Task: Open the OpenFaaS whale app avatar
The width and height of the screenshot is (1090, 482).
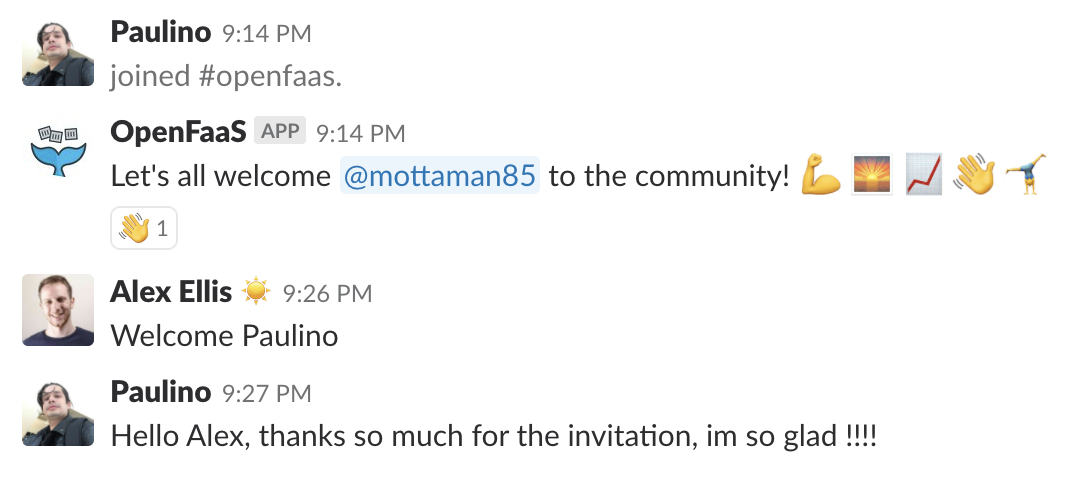Action: 58,151
